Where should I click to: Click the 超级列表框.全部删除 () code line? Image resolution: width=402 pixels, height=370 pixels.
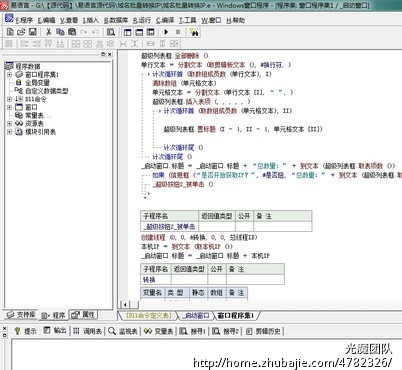pos(174,56)
